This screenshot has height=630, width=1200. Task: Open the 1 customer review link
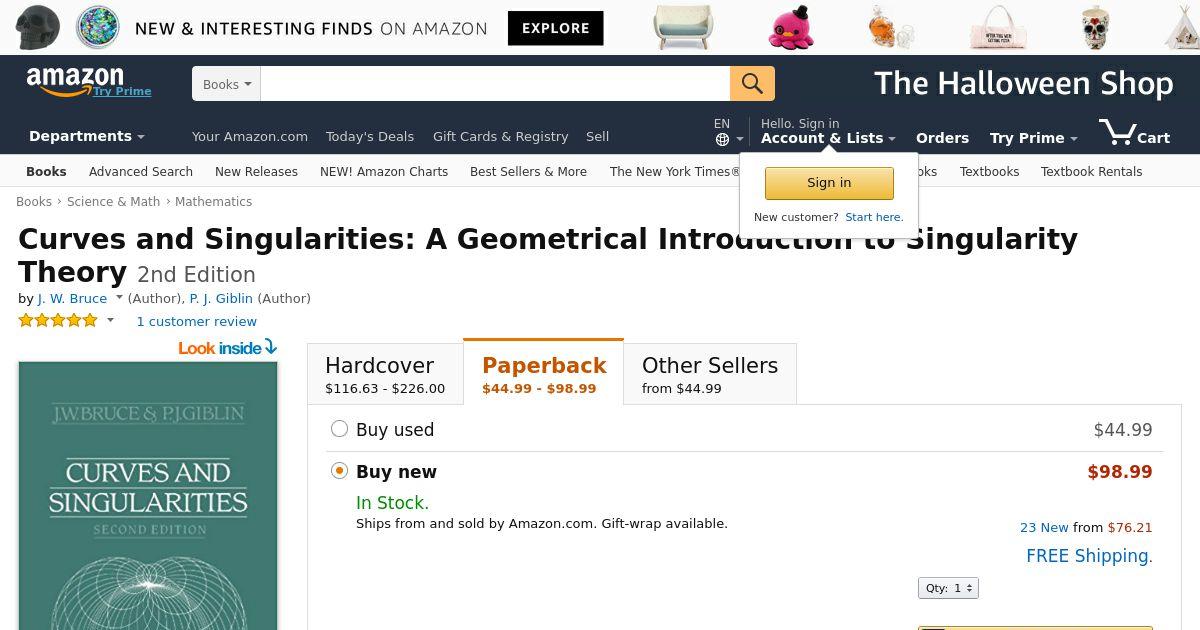[x=196, y=322]
